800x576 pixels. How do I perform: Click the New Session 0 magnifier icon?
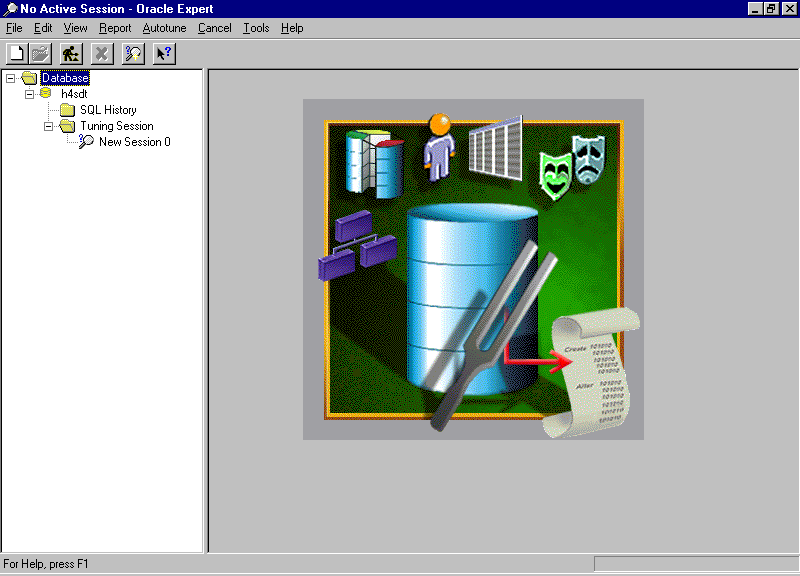[x=86, y=142]
